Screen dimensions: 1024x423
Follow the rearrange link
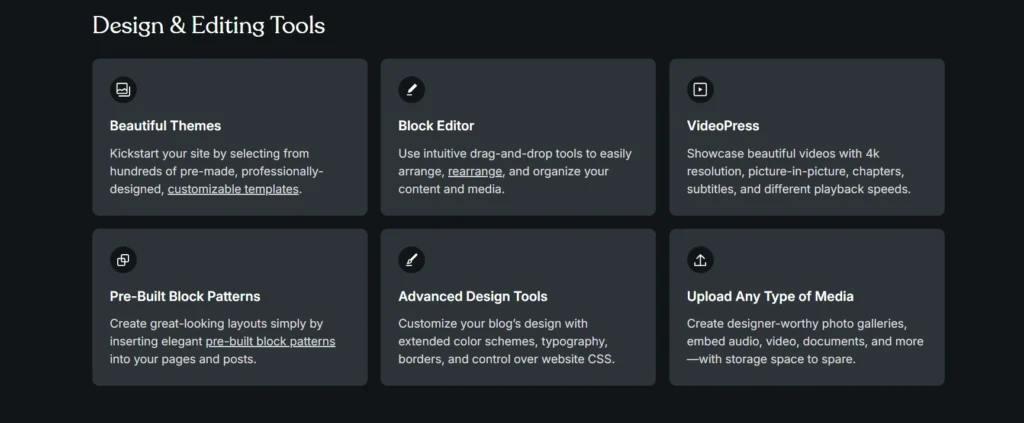pos(475,171)
